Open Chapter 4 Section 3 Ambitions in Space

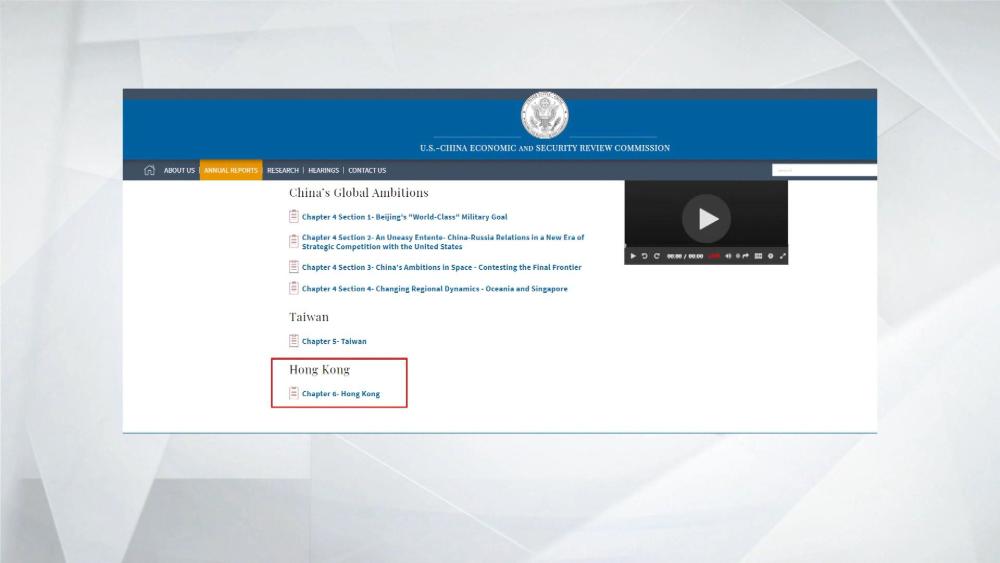click(x=441, y=267)
